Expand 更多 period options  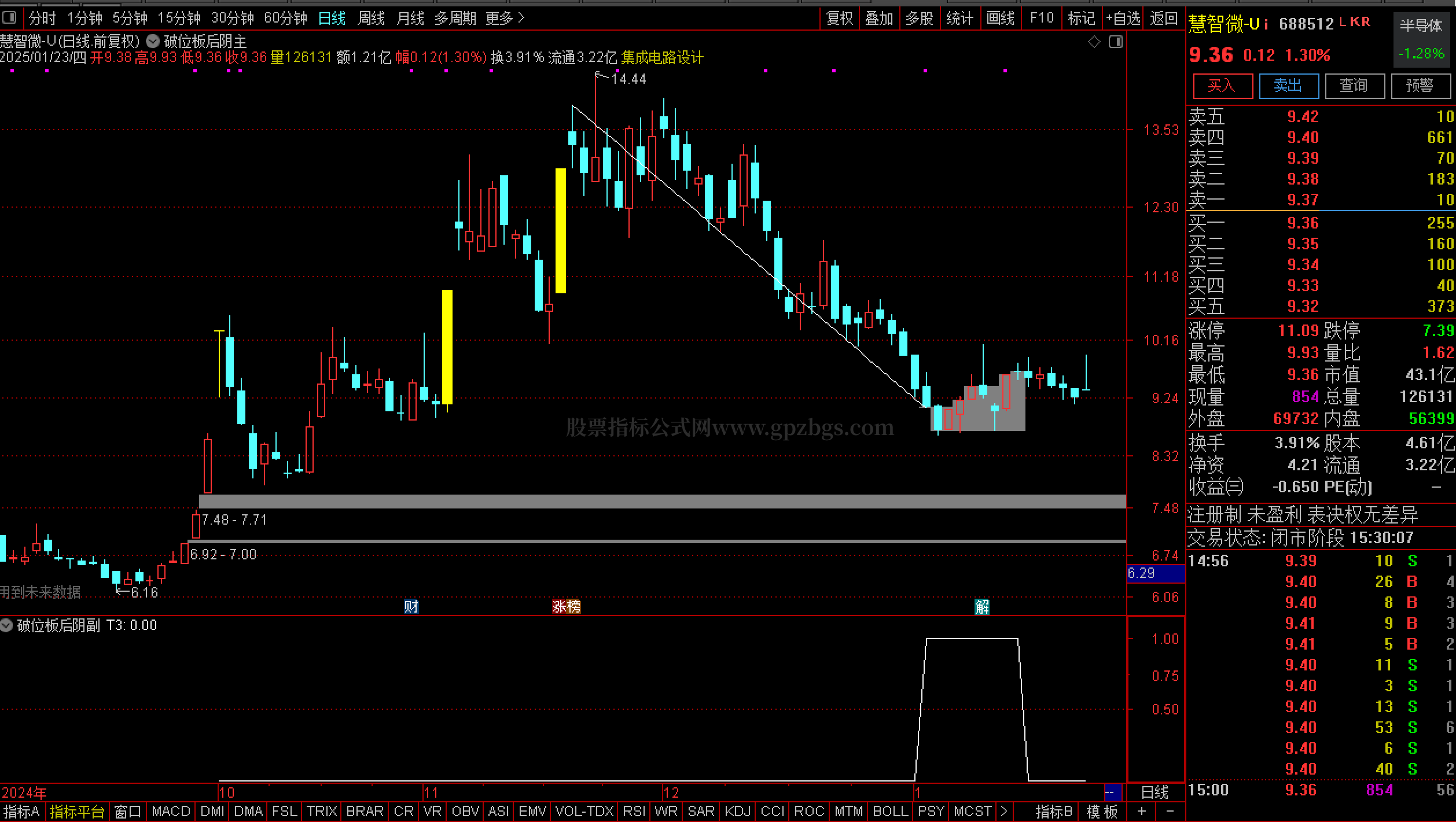[505, 19]
